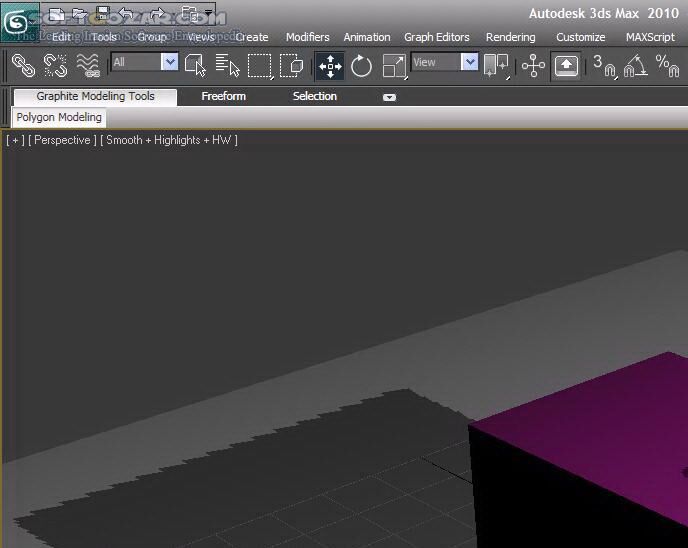Open the Create menu
This screenshot has width=688, height=548.
coord(252,37)
